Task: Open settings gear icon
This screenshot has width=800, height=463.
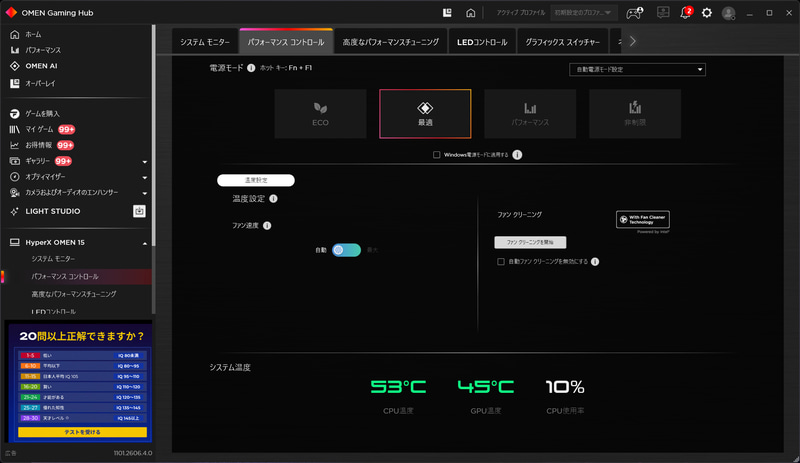Action: click(x=707, y=13)
